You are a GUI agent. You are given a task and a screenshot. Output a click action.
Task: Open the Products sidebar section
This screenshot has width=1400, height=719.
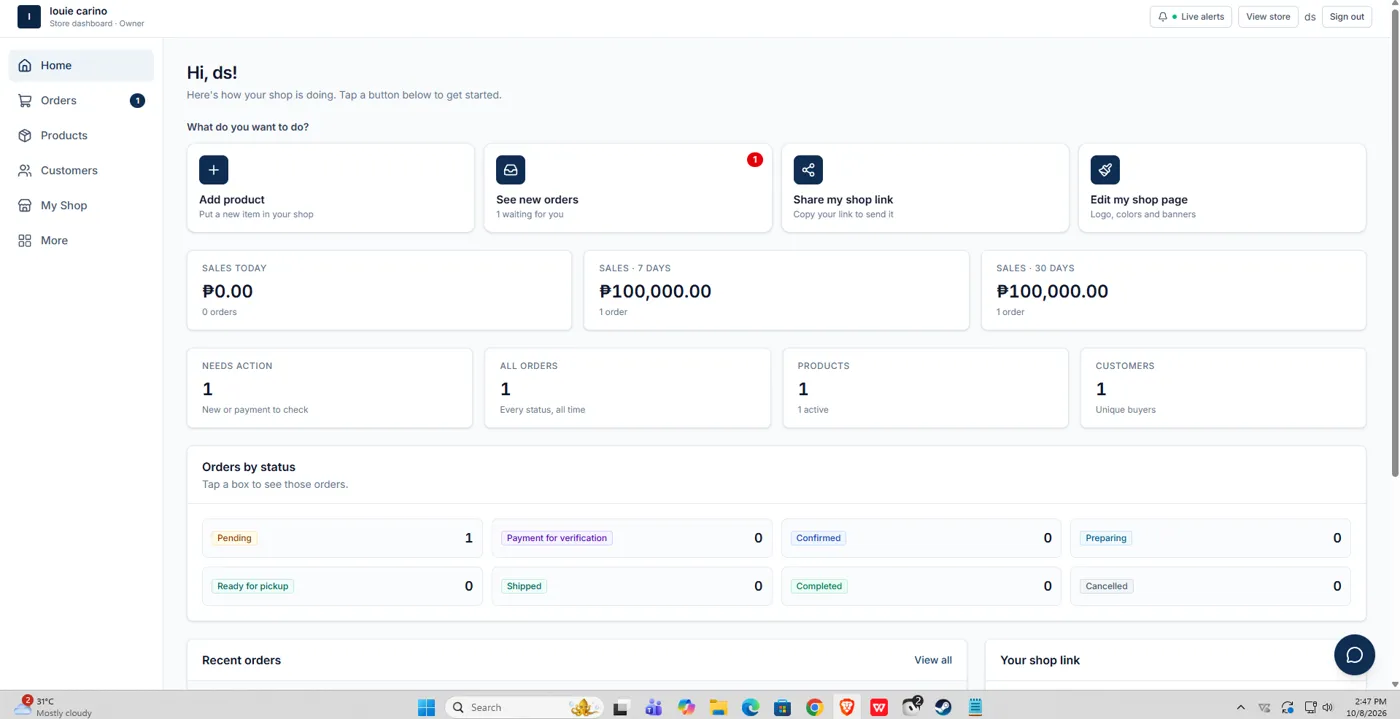coord(81,135)
